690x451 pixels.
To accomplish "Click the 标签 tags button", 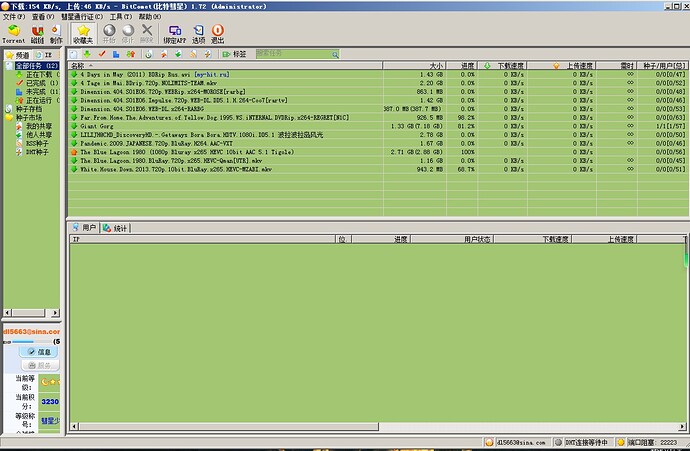I will point(234,54).
